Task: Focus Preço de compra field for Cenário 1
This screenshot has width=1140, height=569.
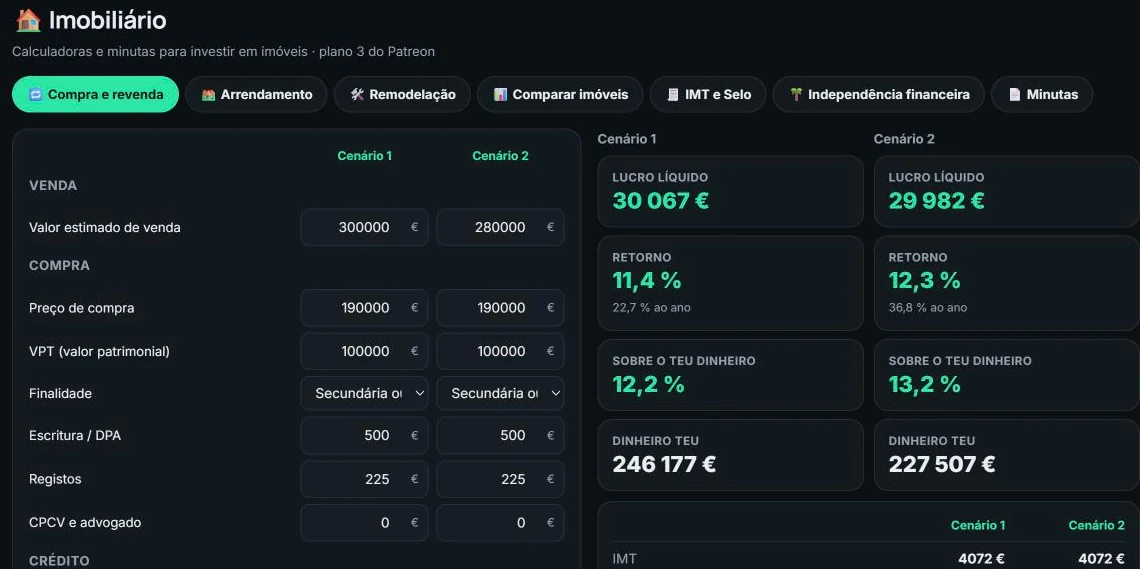Action: tap(364, 308)
